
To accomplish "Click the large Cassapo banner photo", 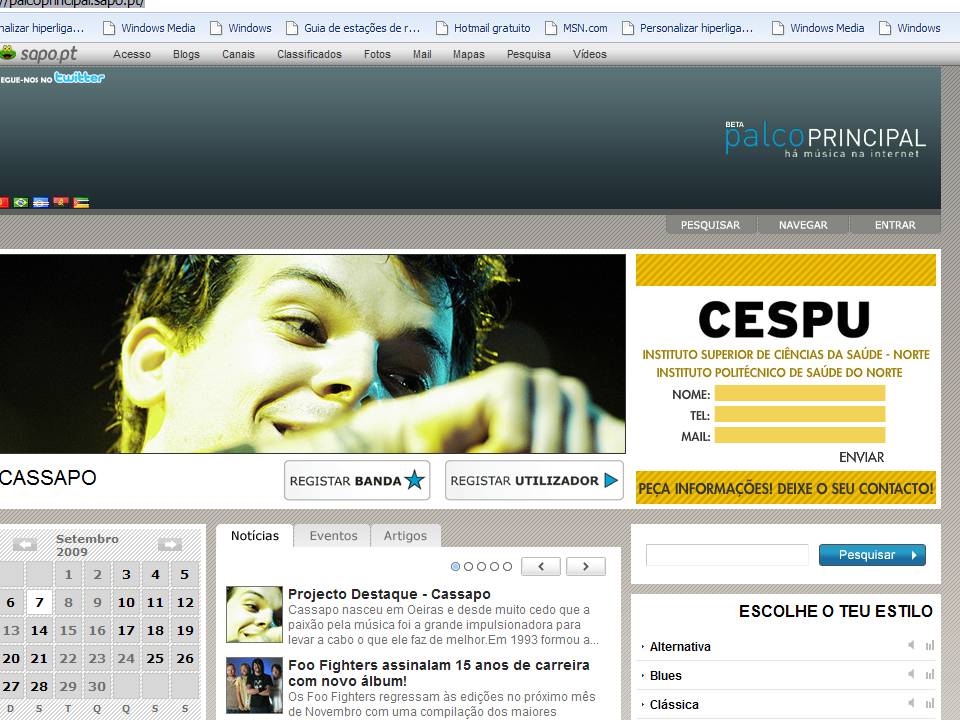I will click(312, 354).
